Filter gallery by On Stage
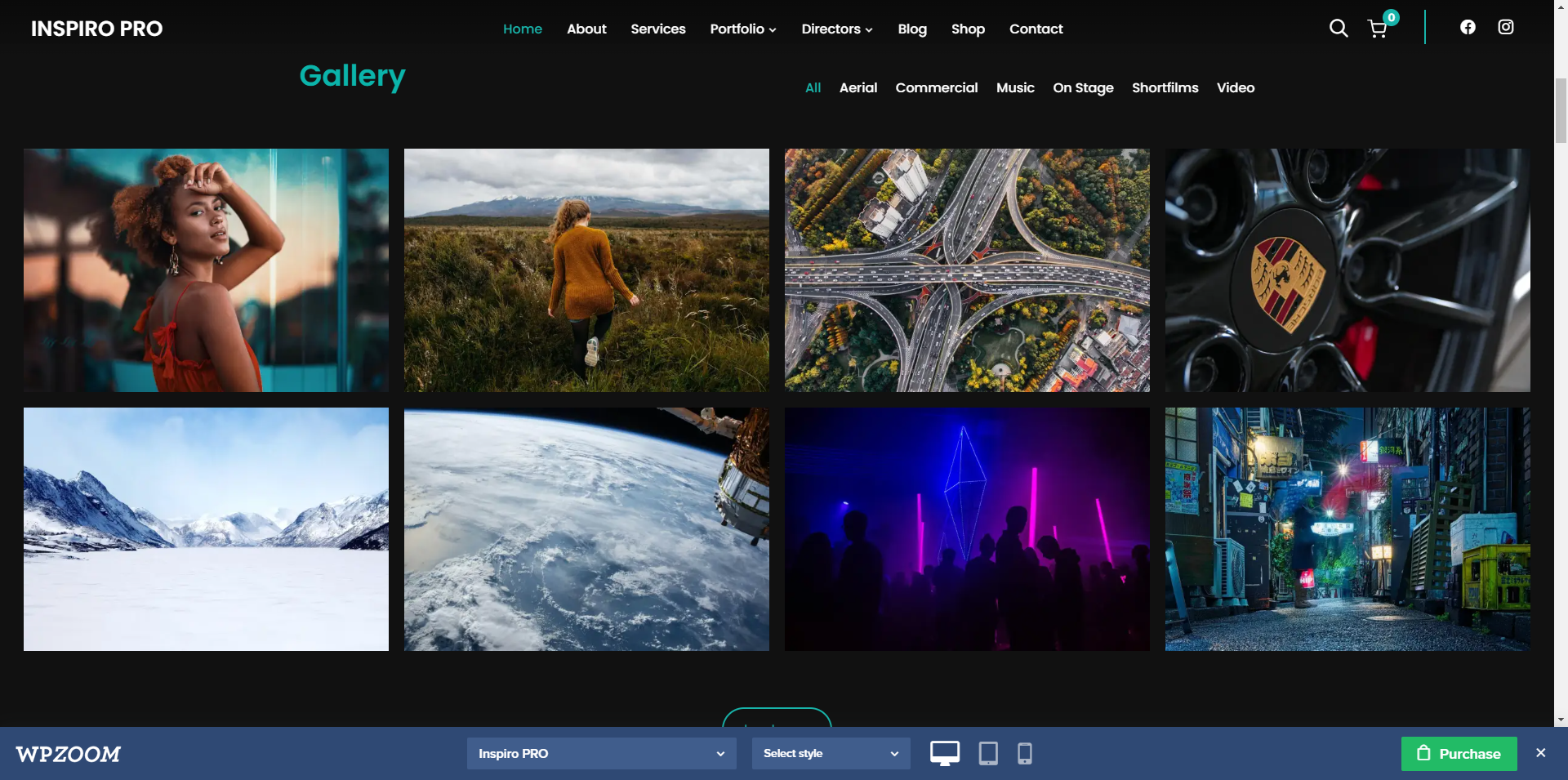This screenshot has width=1568, height=780. point(1083,87)
